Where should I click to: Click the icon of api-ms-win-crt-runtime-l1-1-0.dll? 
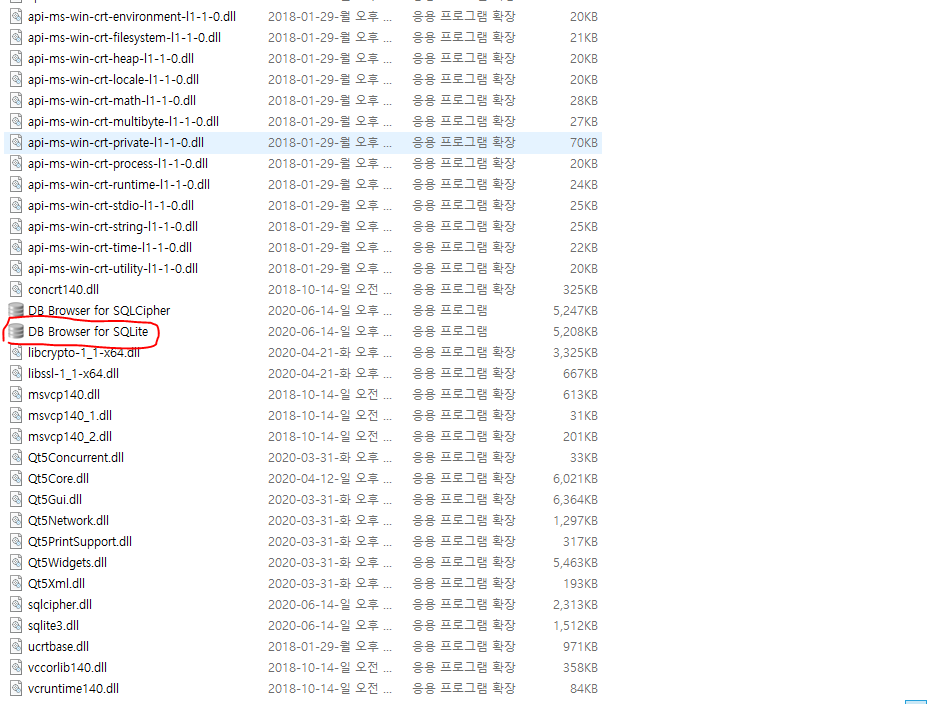pyautogui.click(x=17, y=184)
